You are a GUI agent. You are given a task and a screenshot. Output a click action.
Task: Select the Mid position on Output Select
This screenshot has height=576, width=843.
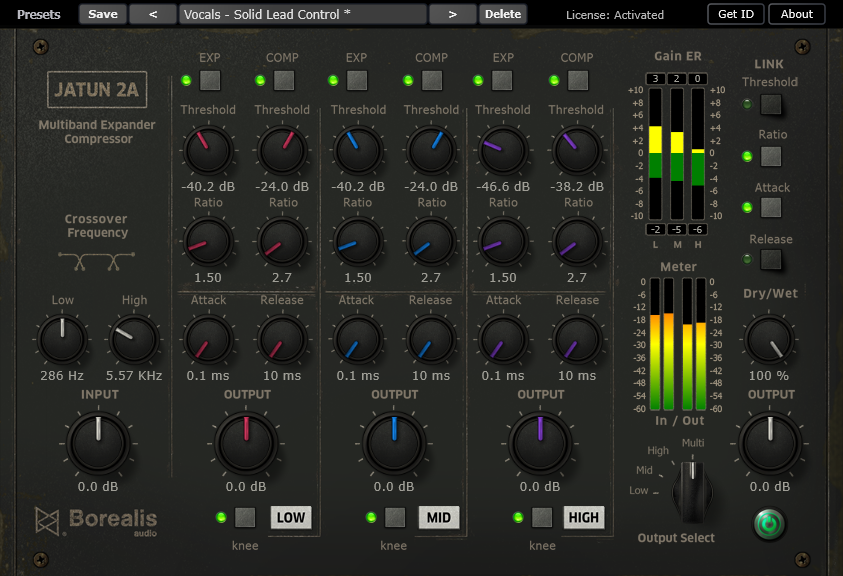(x=644, y=470)
